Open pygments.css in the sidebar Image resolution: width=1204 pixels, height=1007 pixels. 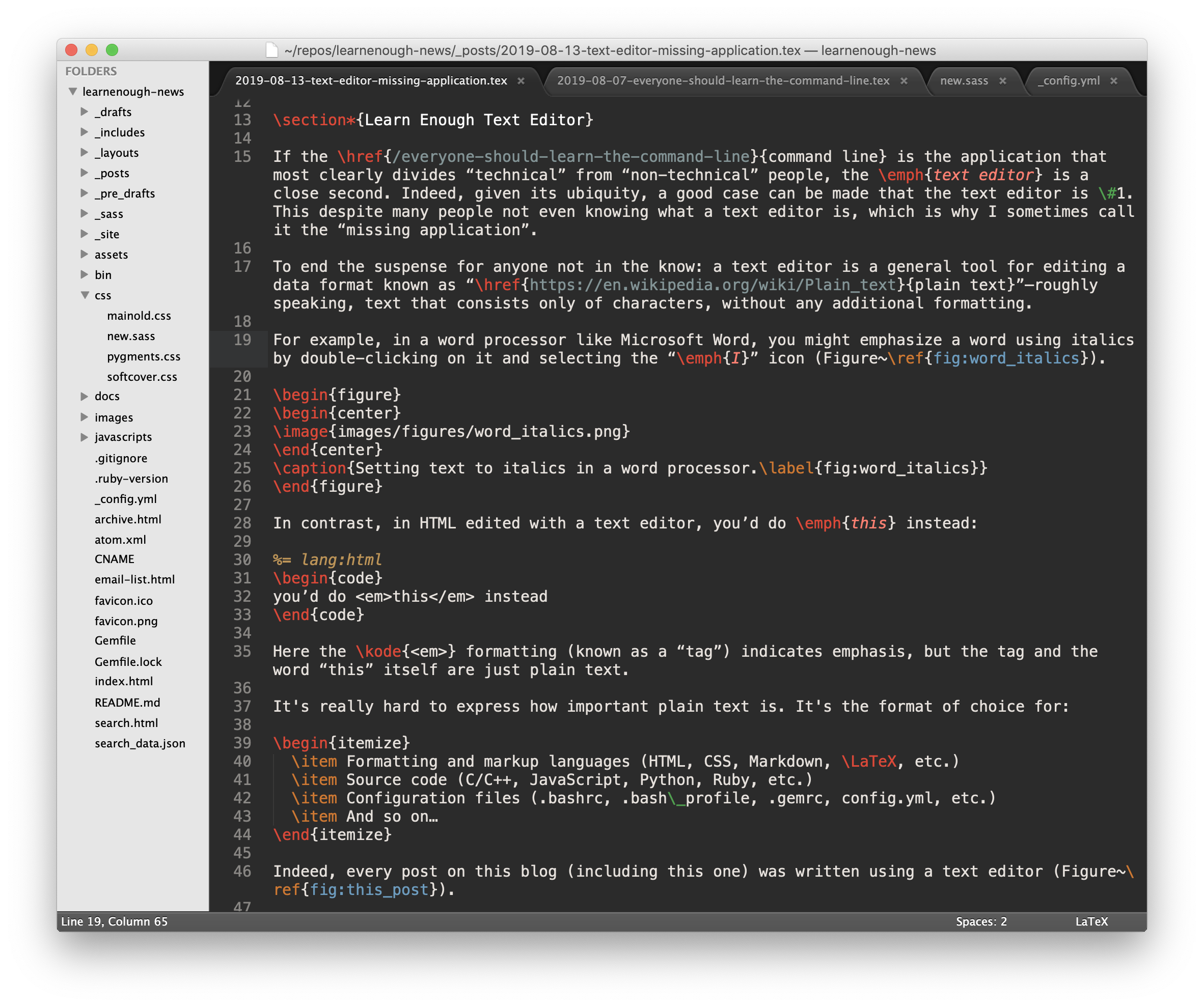tap(143, 356)
